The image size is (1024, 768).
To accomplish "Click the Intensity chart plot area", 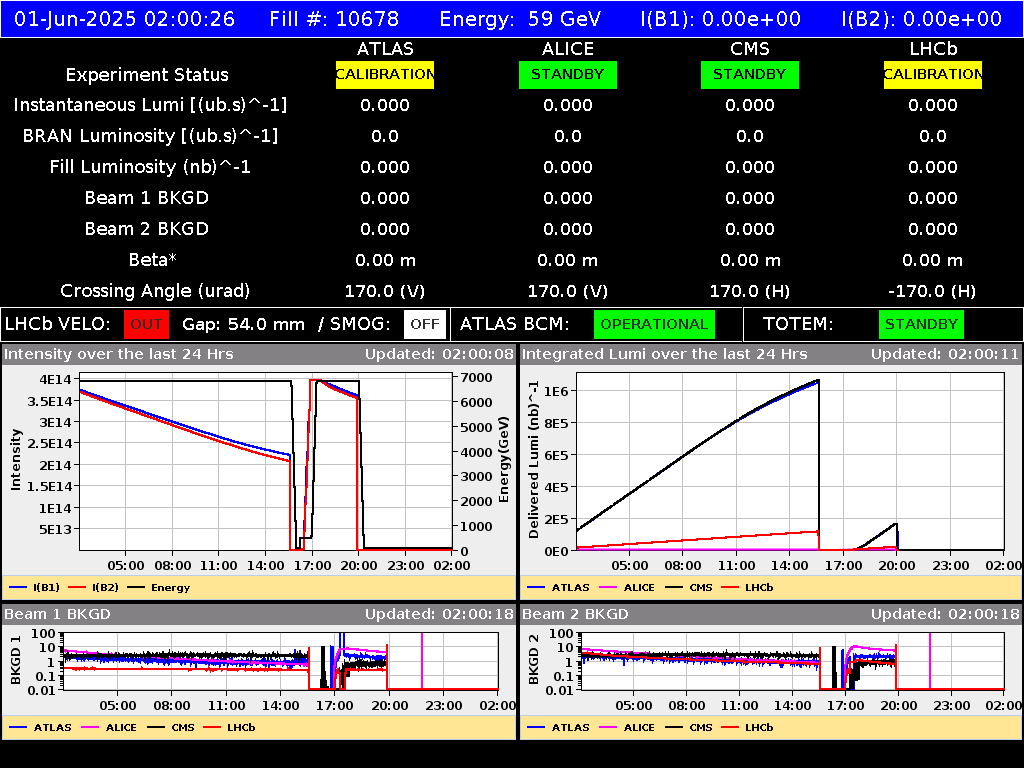I will tap(266, 462).
